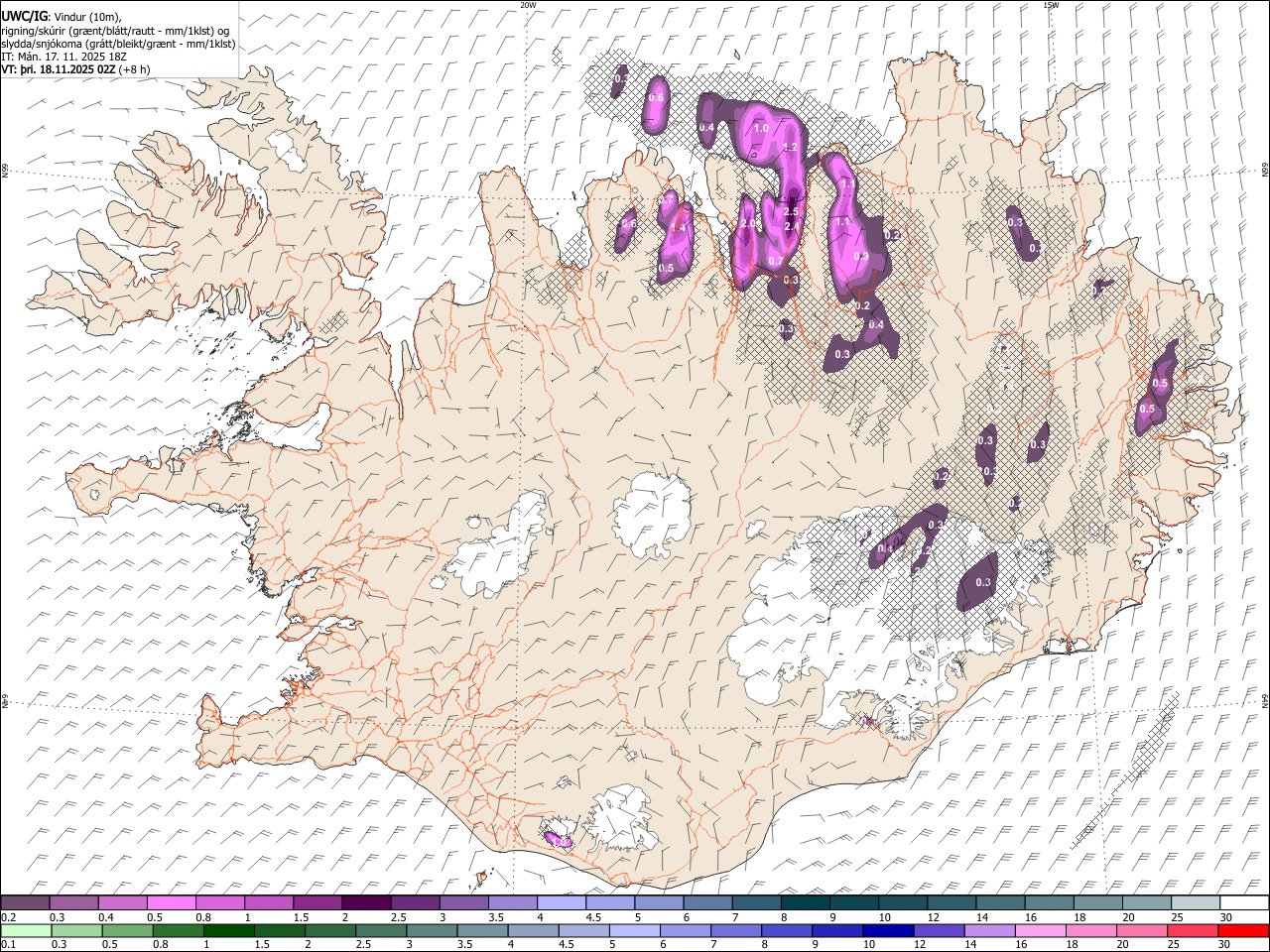Select the bright pink 0.5 swatch in the purple legend row
1270x952 pixels.
click(x=171, y=902)
